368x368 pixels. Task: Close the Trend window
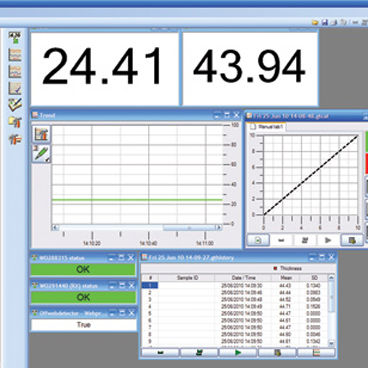[236, 115]
